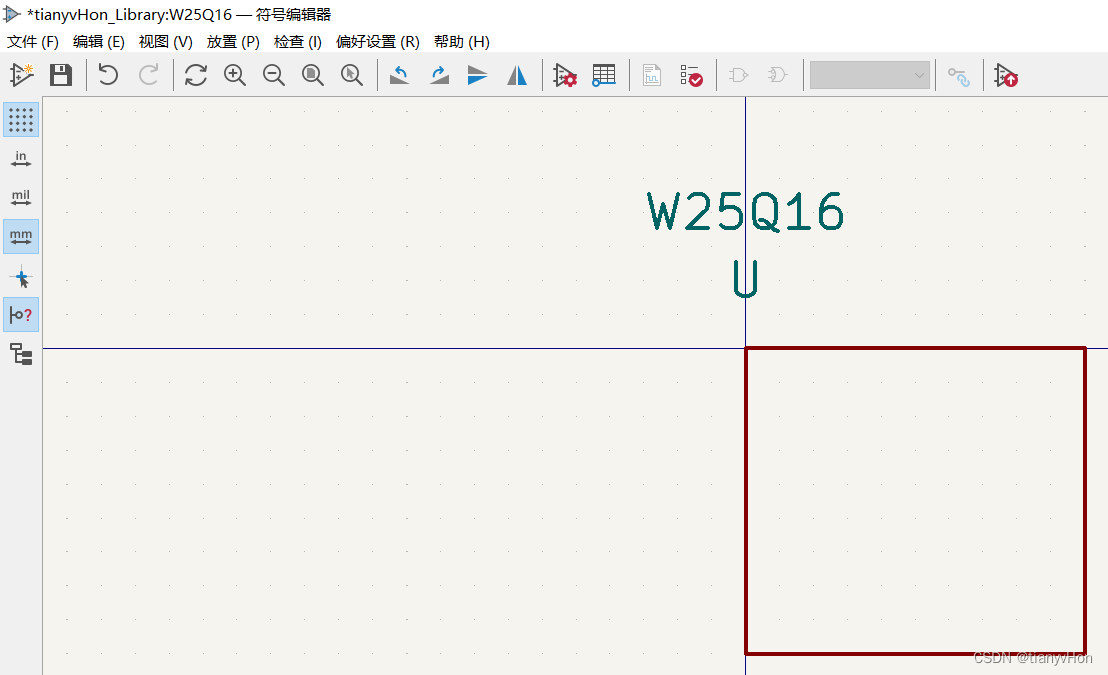The height and width of the screenshot is (675, 1108).
Task: Rotate symbol counter-clockwise
Action: coord(399,75)
